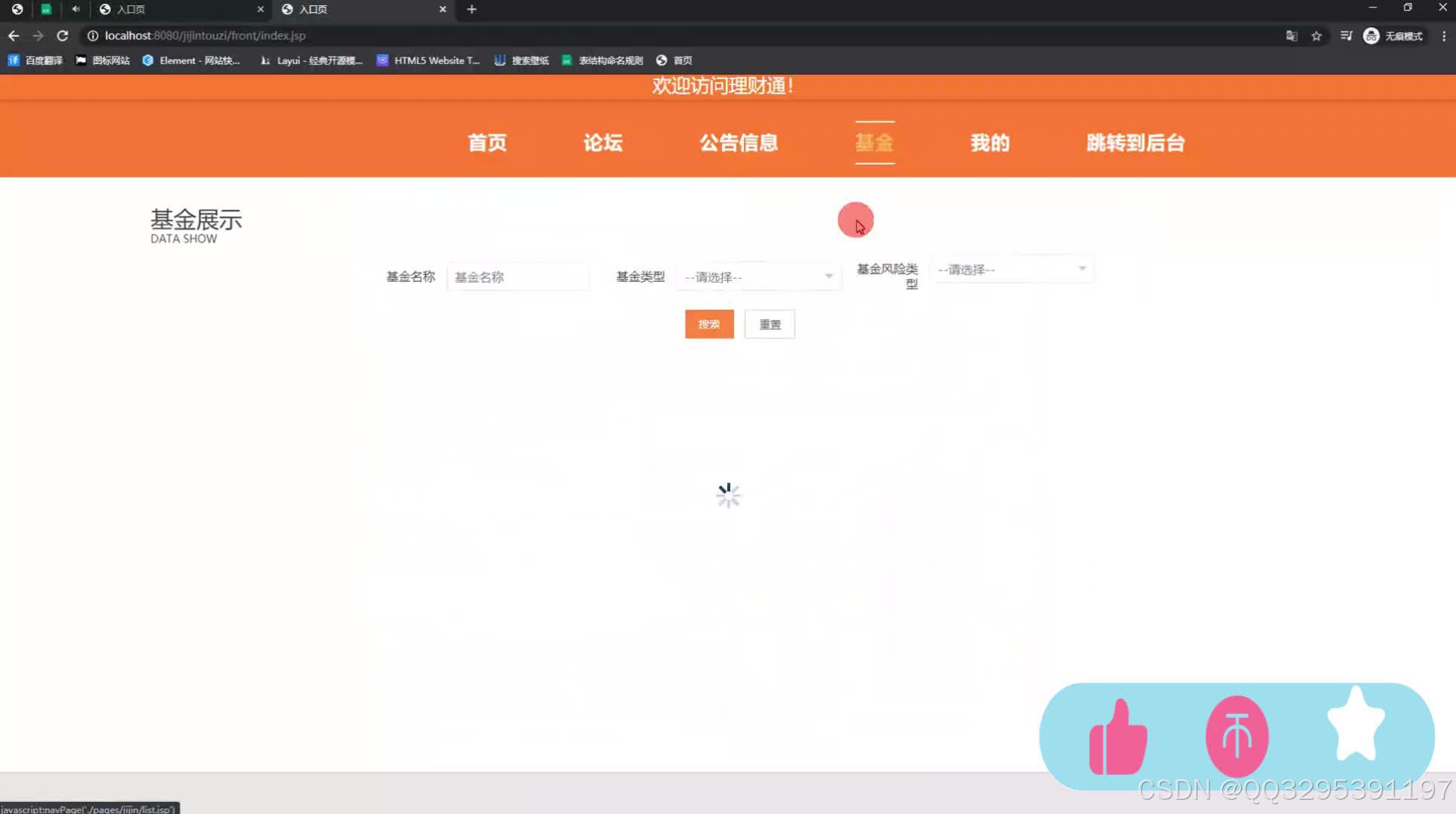Open the 搜索壁纸 bookmark

tap(522, 60)
